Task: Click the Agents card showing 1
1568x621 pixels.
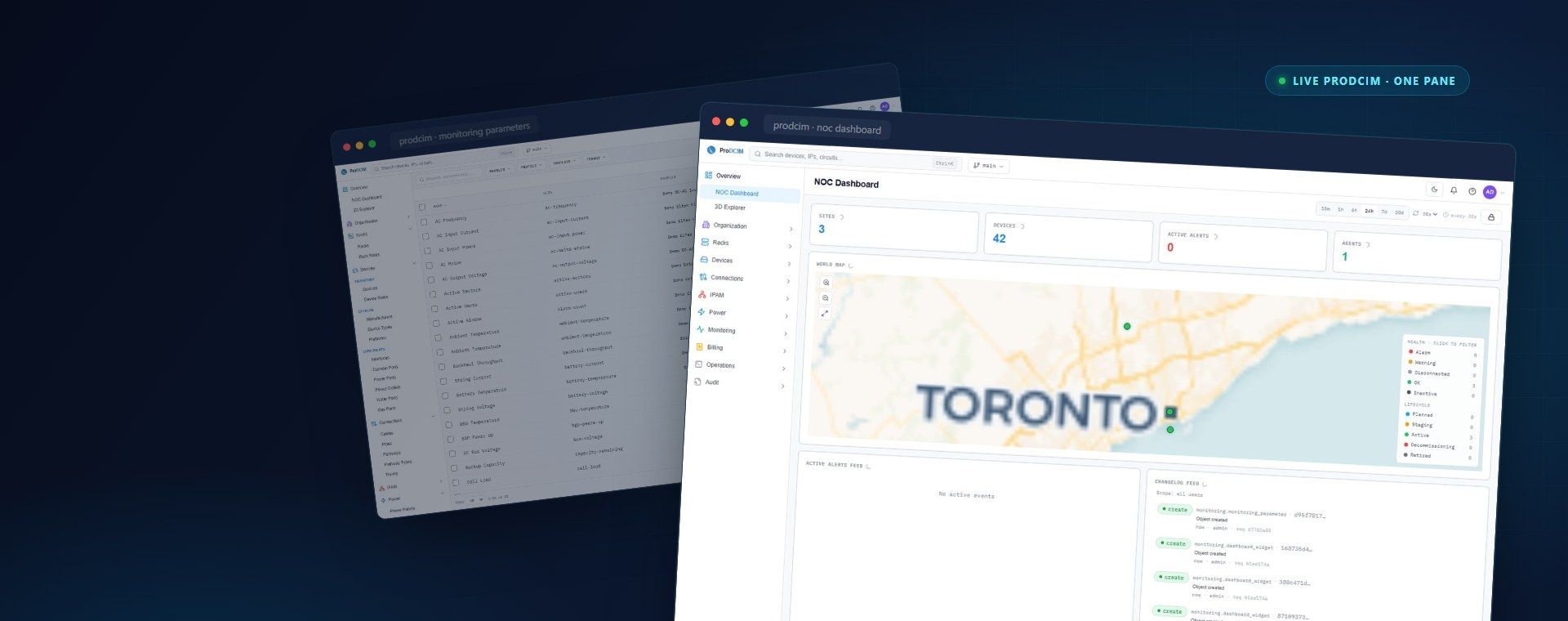Action: coord(1417,257)
